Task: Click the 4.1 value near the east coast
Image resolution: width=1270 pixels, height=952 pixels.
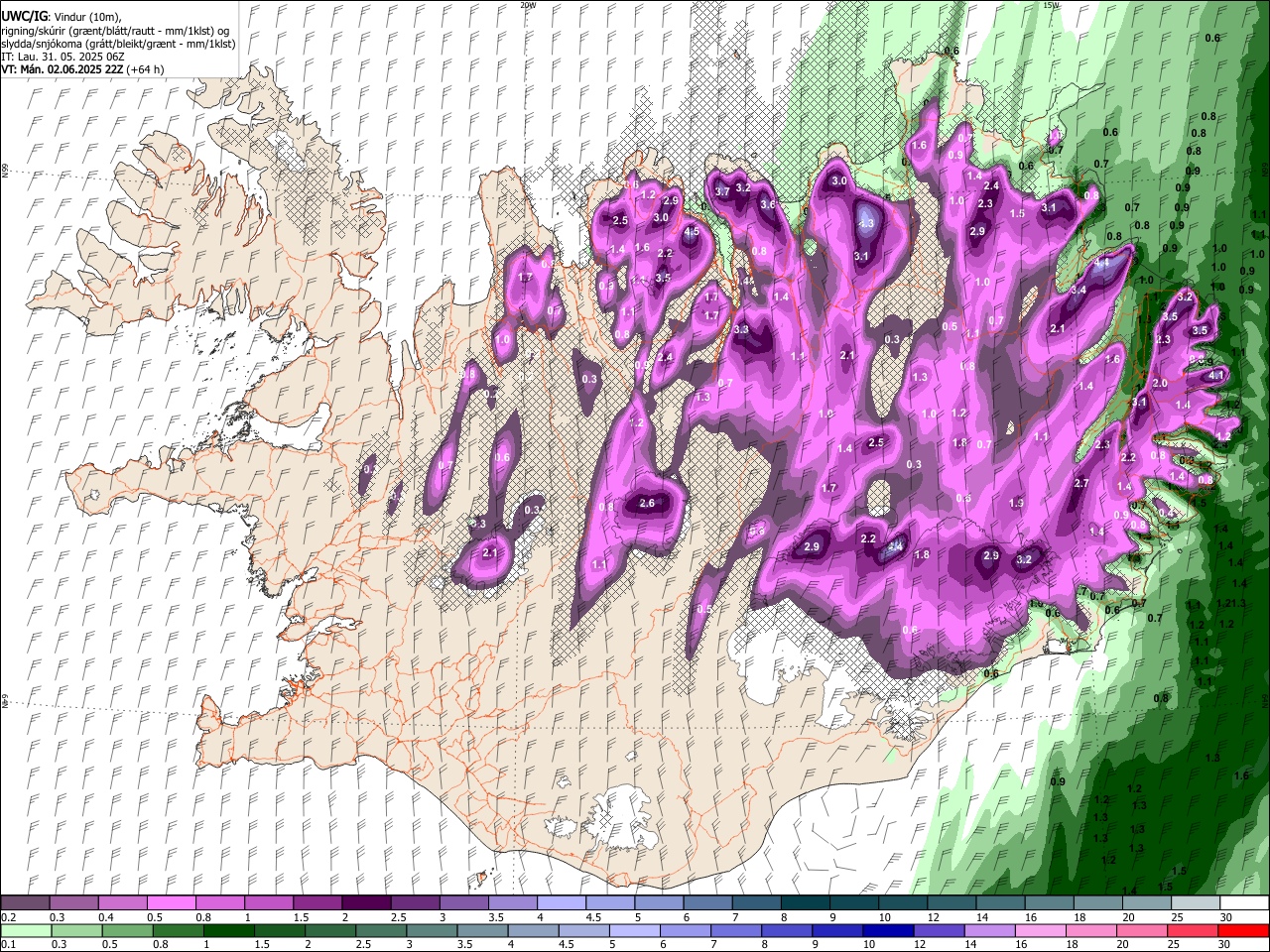Action: [1216, 376]
